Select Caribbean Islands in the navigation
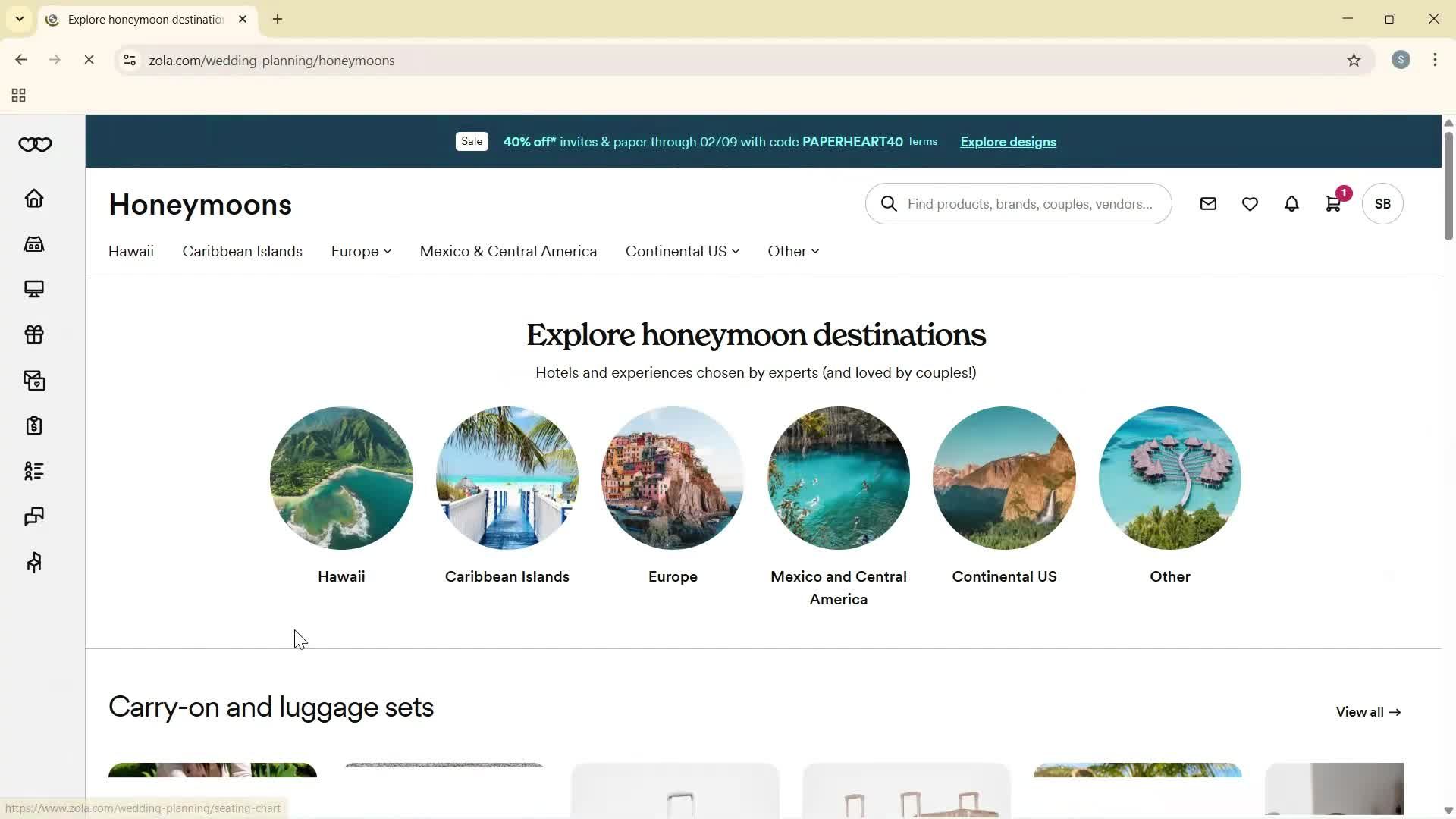The width and height of the screenshot is (1456, 819). coord(242,251)
